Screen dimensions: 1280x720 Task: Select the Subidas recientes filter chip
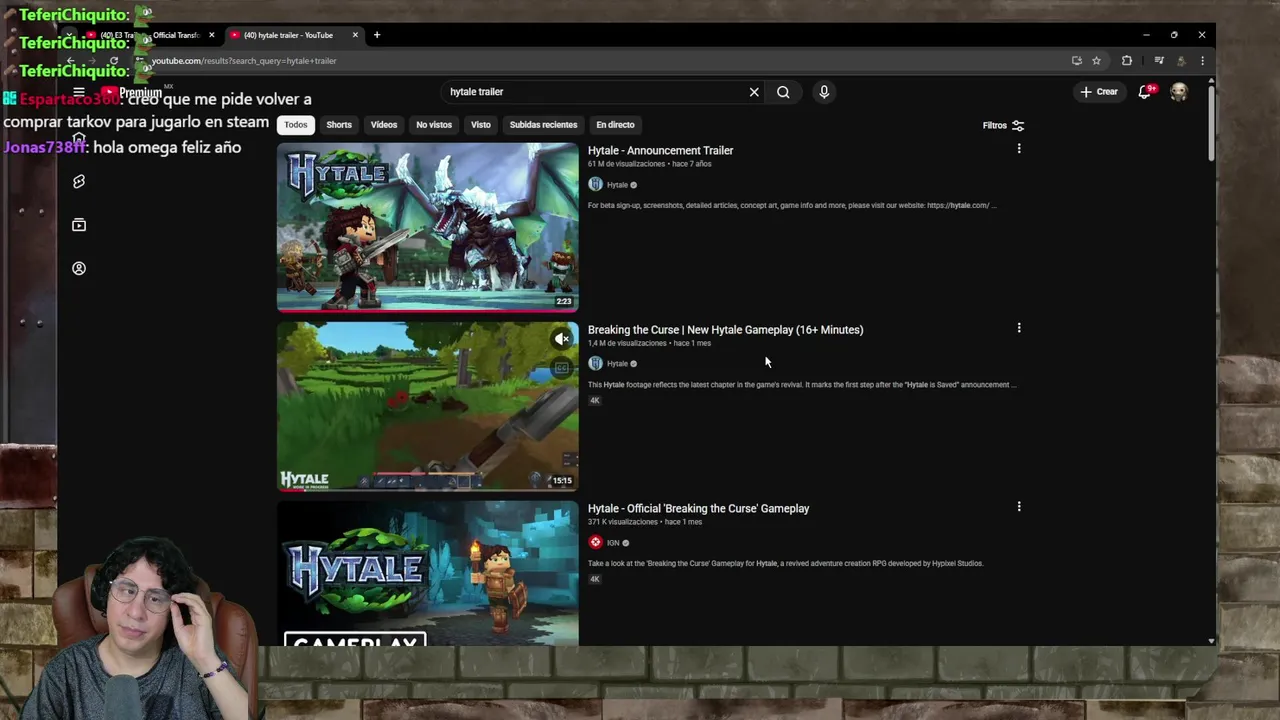click(x=543, y=125)
